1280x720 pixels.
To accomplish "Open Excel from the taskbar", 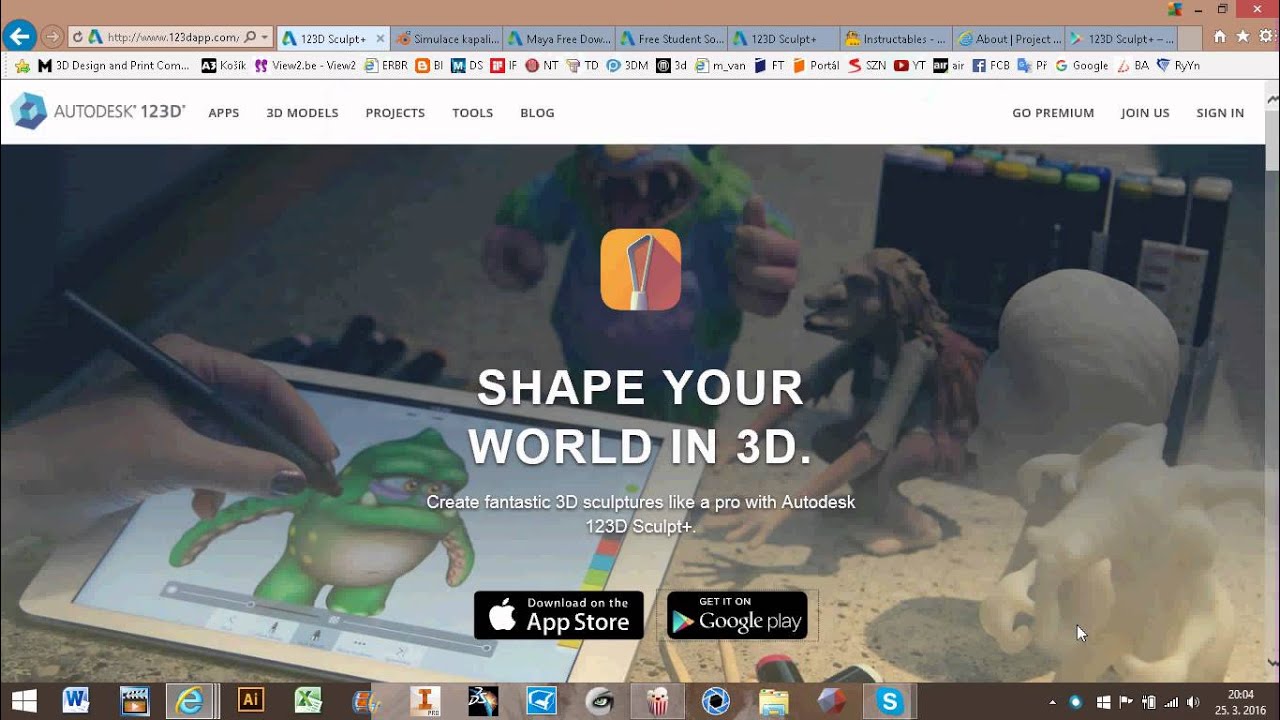I will click(308, 701).
